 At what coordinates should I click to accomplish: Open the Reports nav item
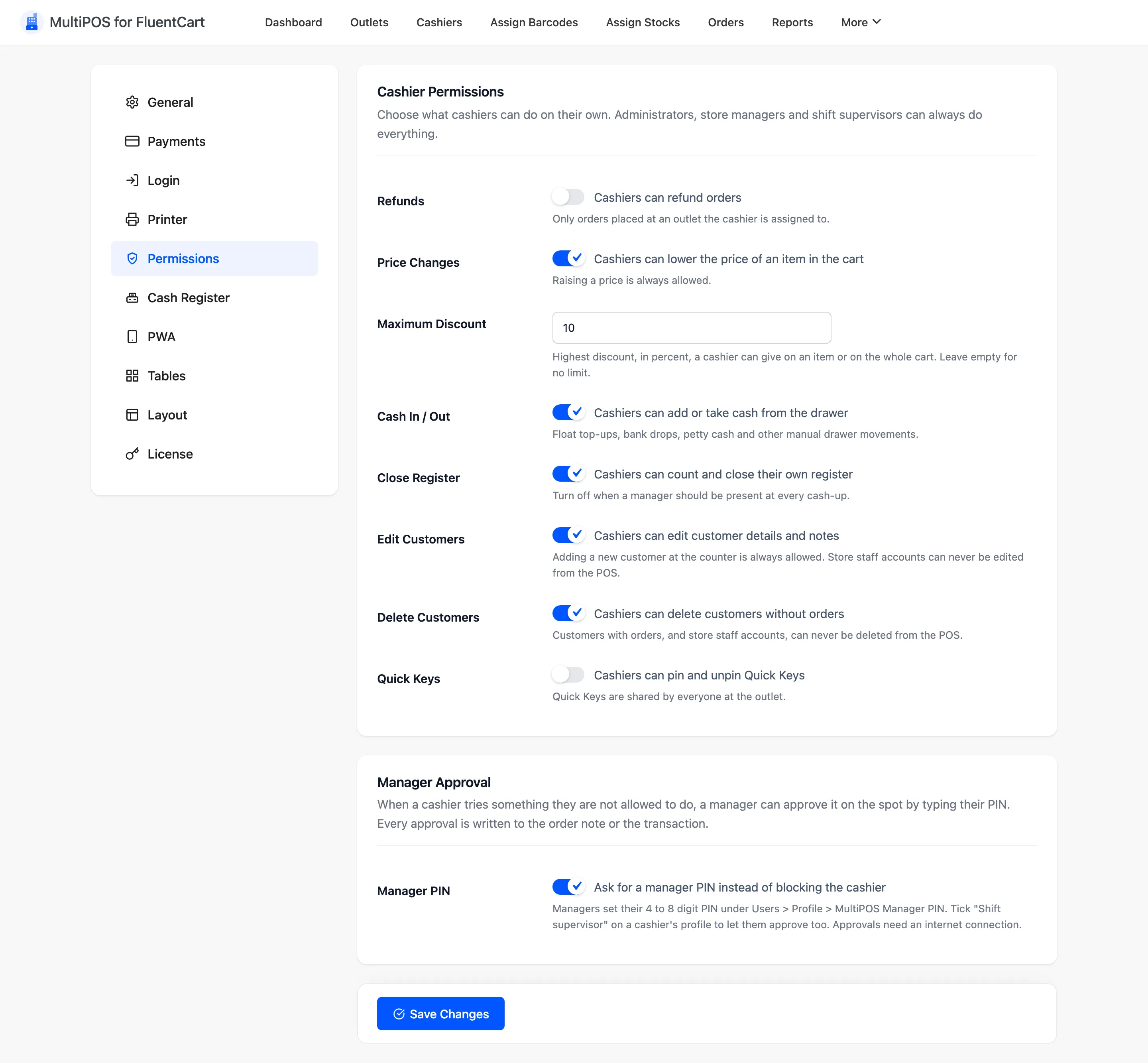click(x=792, y=22)
